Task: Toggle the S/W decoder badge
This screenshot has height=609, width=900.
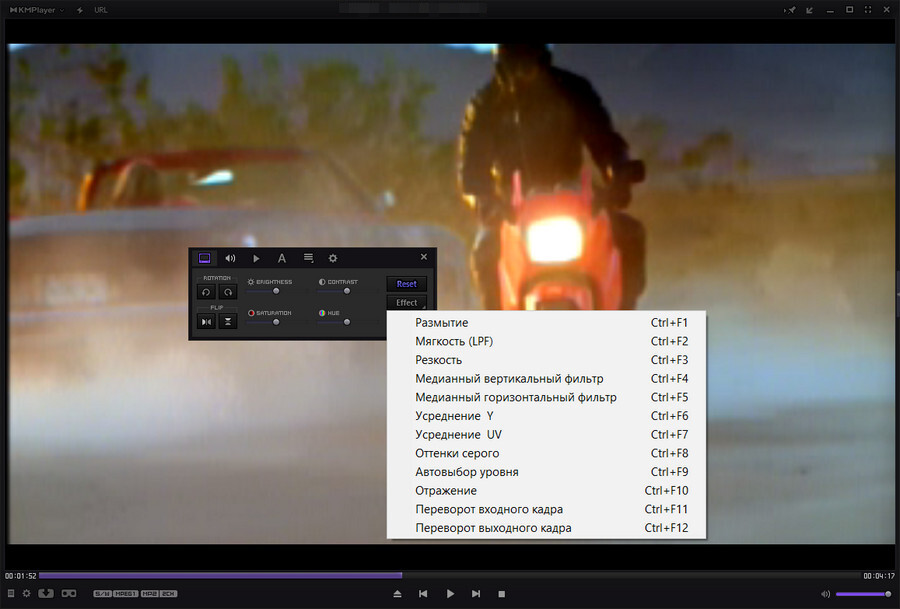Action: [x=102, y=594]
